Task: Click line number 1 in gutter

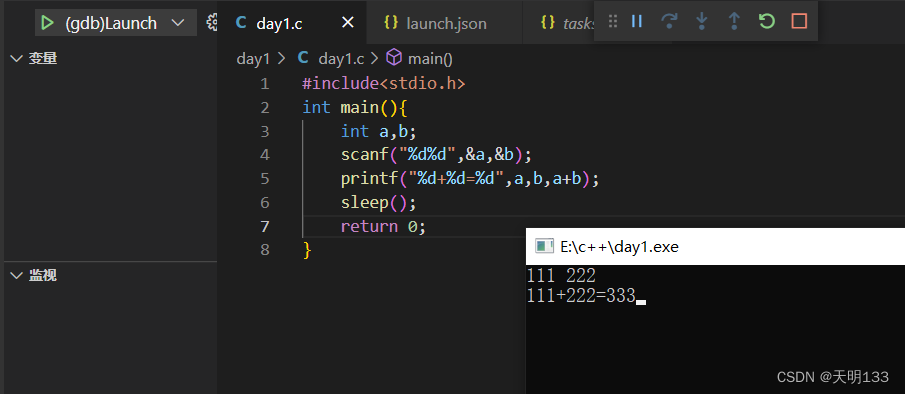Action: (264, 84)
